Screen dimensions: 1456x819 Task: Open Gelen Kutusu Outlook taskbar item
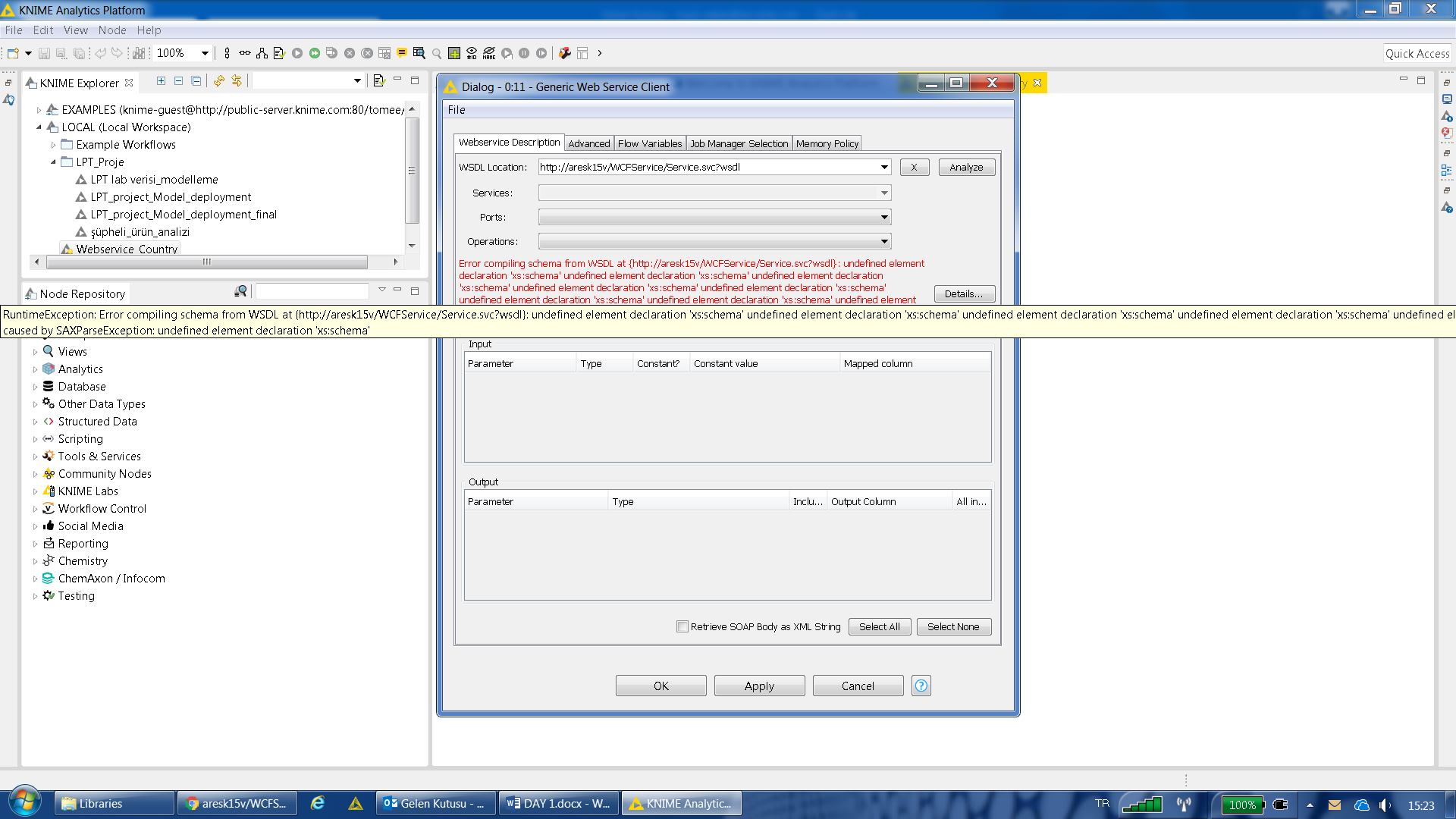tap(435, 803)
